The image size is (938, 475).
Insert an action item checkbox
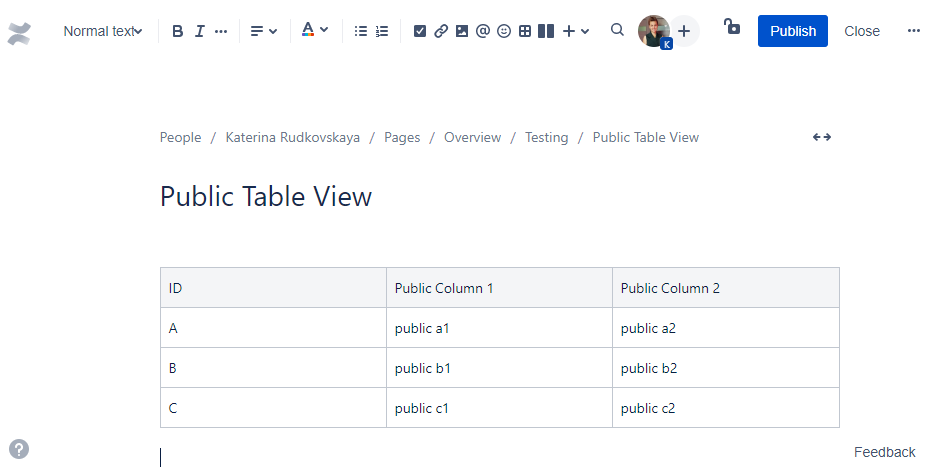point(420,31)
